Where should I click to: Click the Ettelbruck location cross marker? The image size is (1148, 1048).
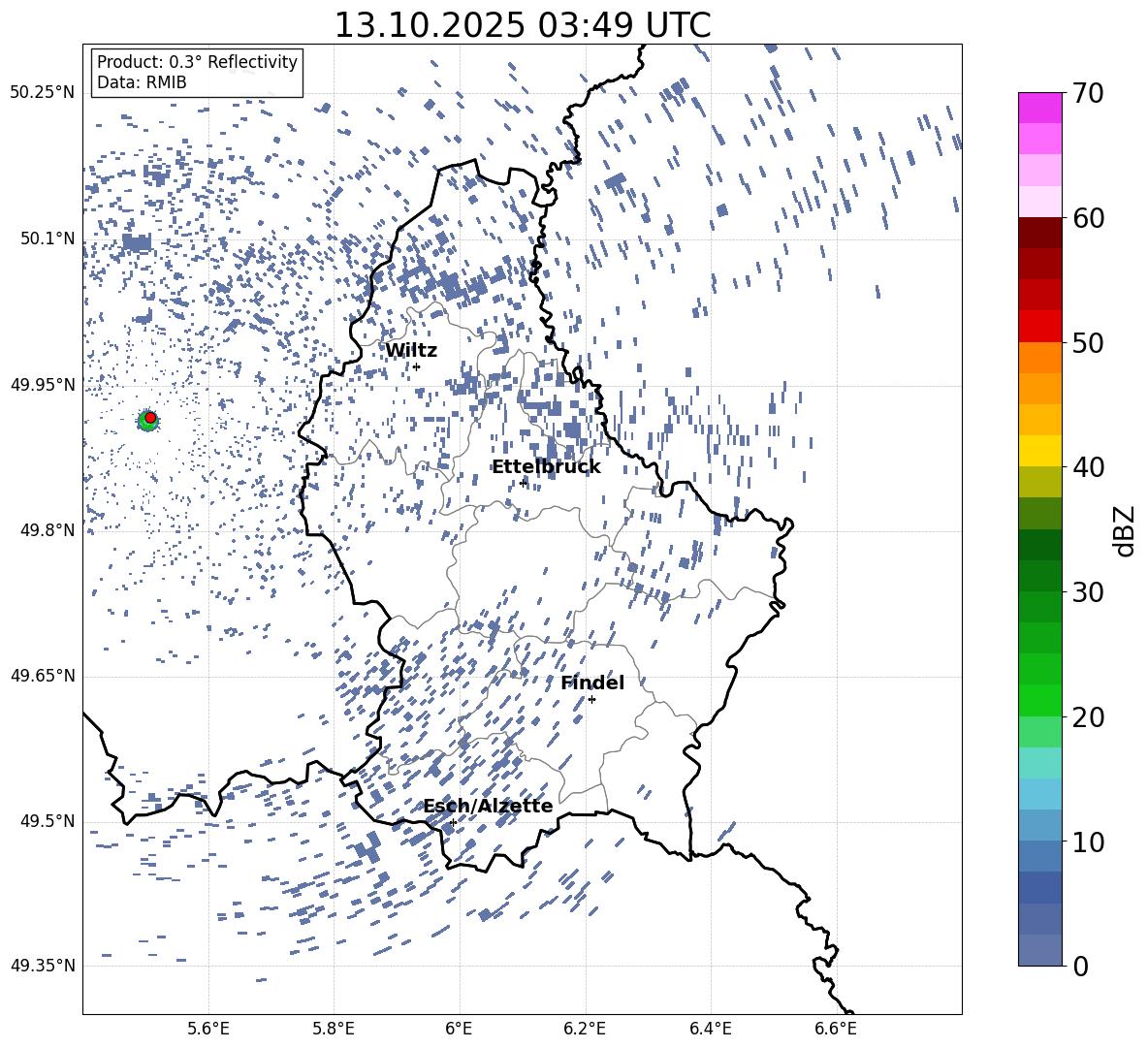coord(523,483)
